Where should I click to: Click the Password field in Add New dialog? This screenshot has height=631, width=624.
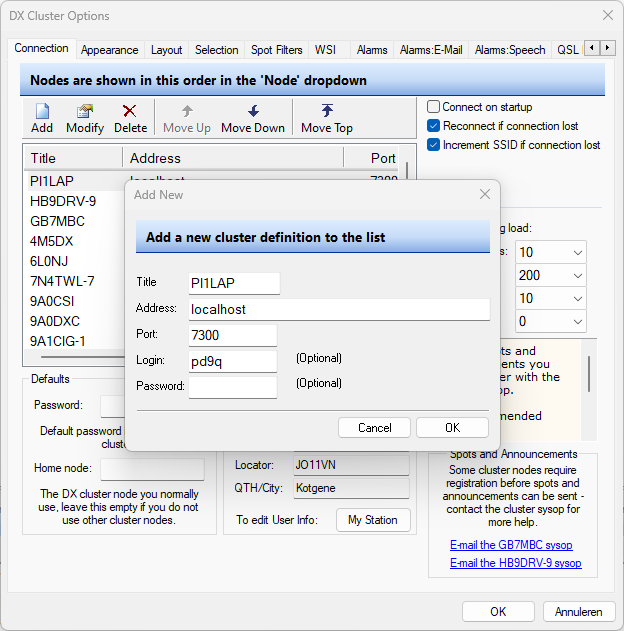click(x=233, y=387)
